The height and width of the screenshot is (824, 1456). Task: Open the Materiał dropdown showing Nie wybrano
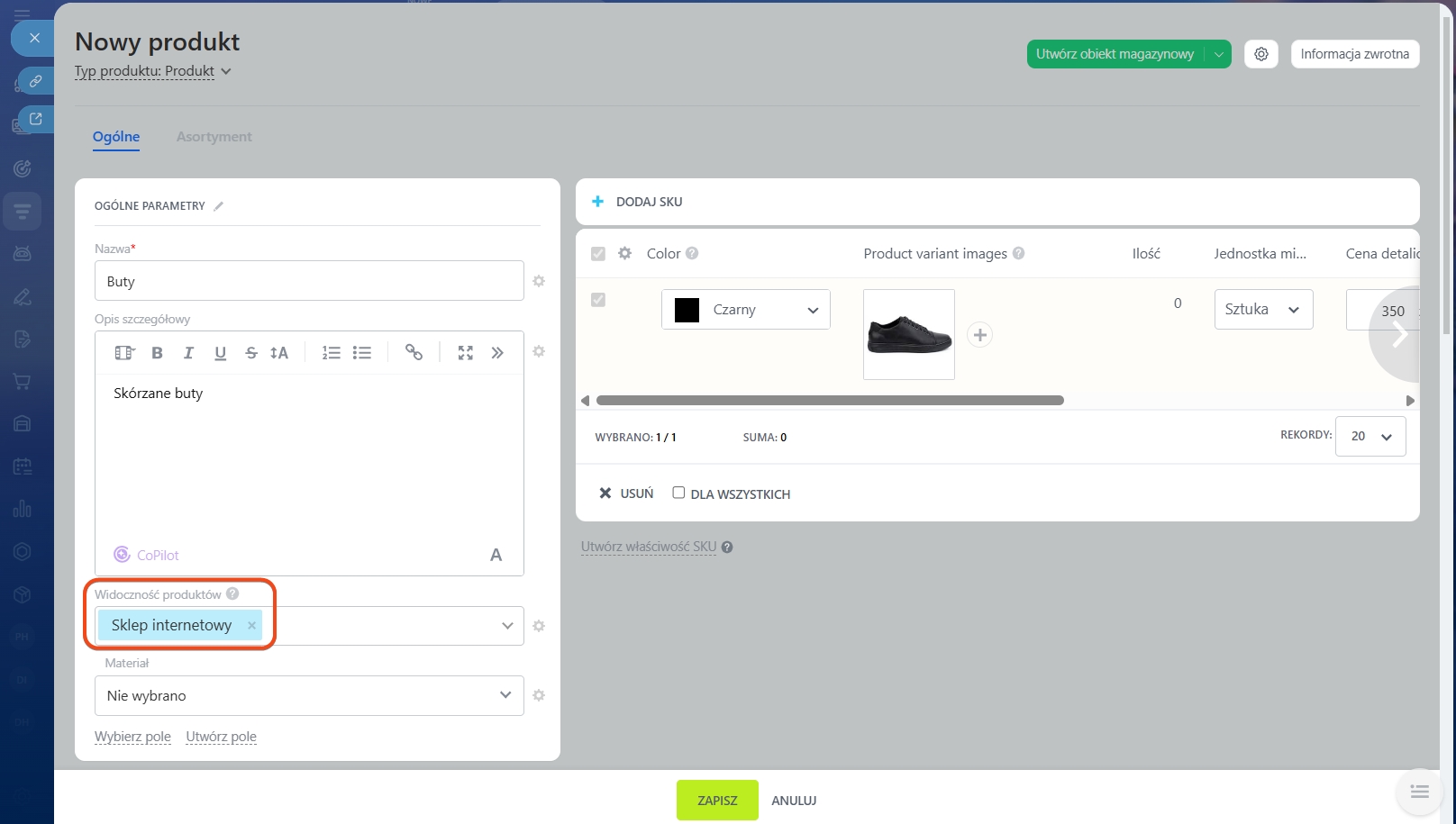tap(308, 695)
